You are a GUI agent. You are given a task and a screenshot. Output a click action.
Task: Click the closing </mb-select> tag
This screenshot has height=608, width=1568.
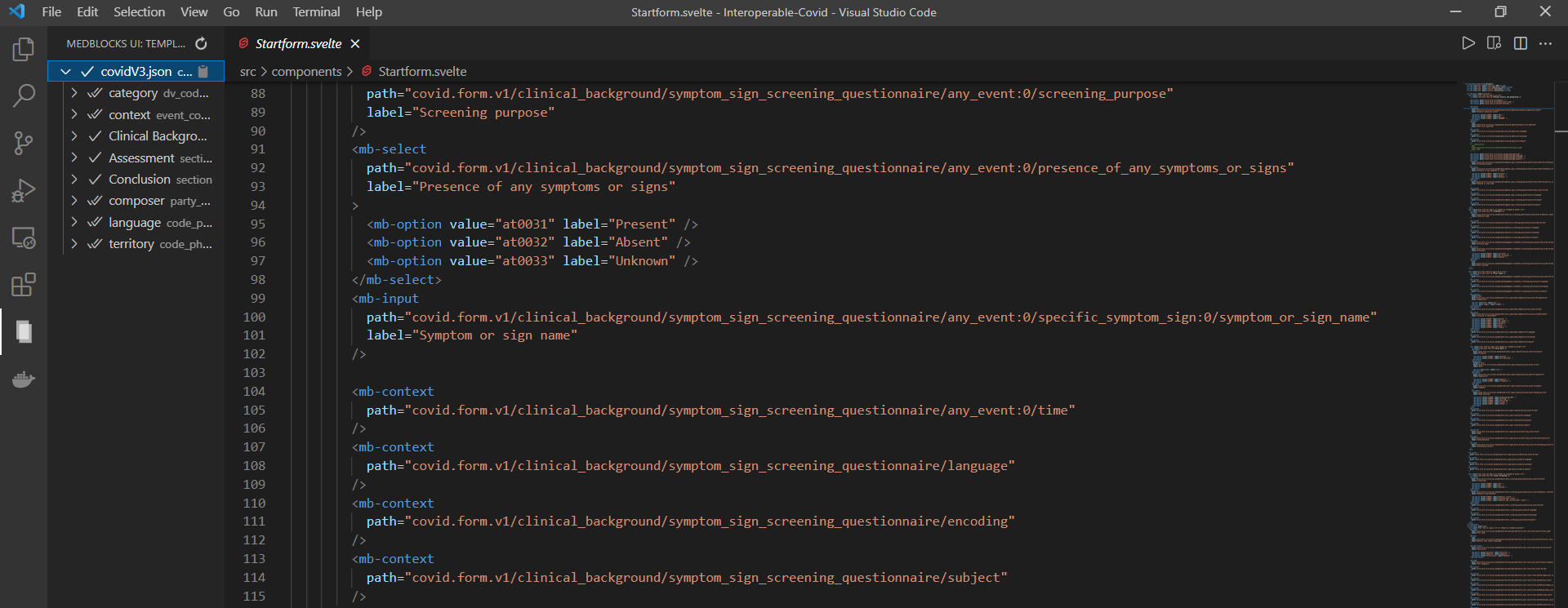coord(397,280)
